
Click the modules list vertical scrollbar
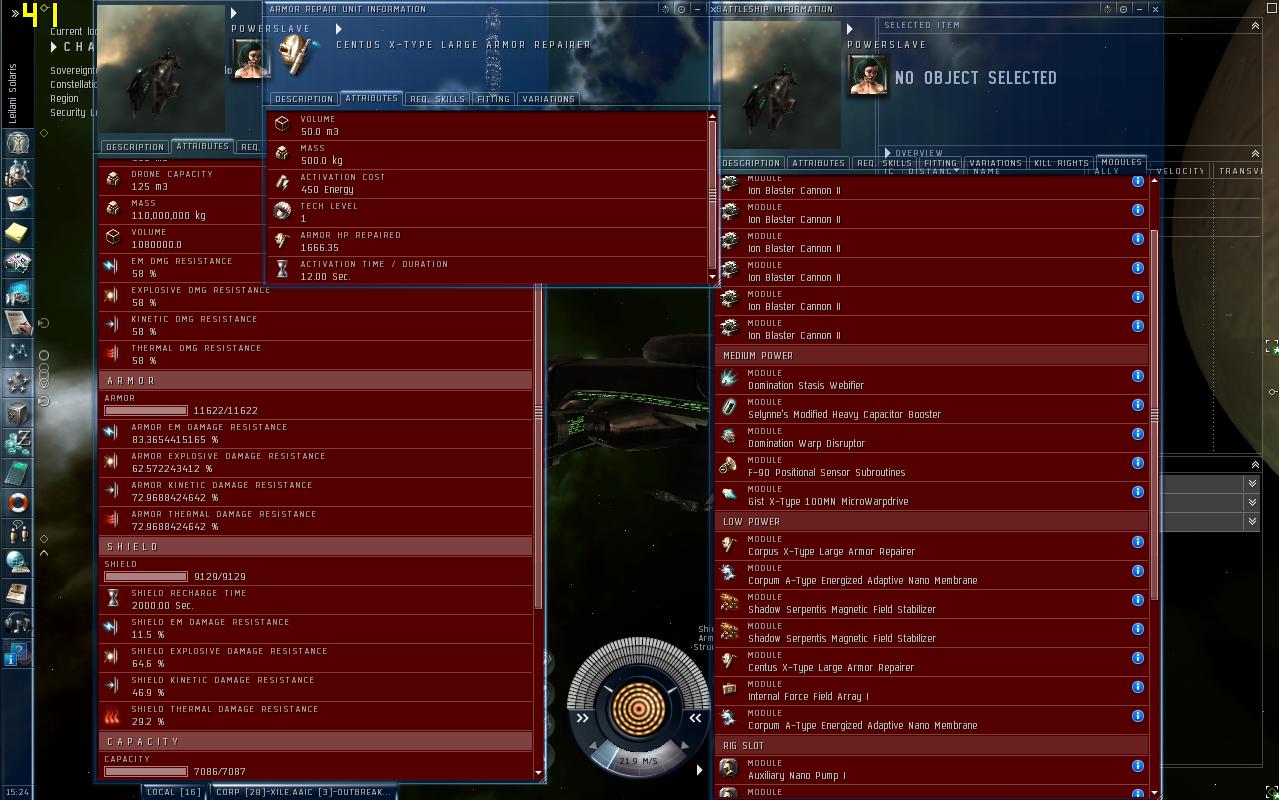(x=1153, y=415)
